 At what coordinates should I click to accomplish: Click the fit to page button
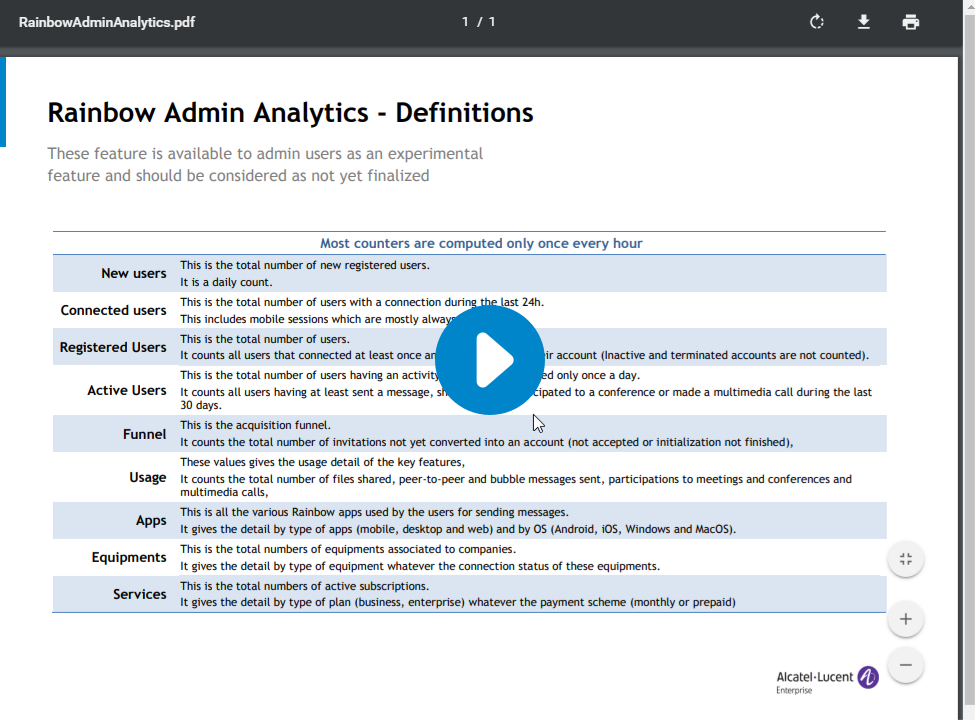906,559
